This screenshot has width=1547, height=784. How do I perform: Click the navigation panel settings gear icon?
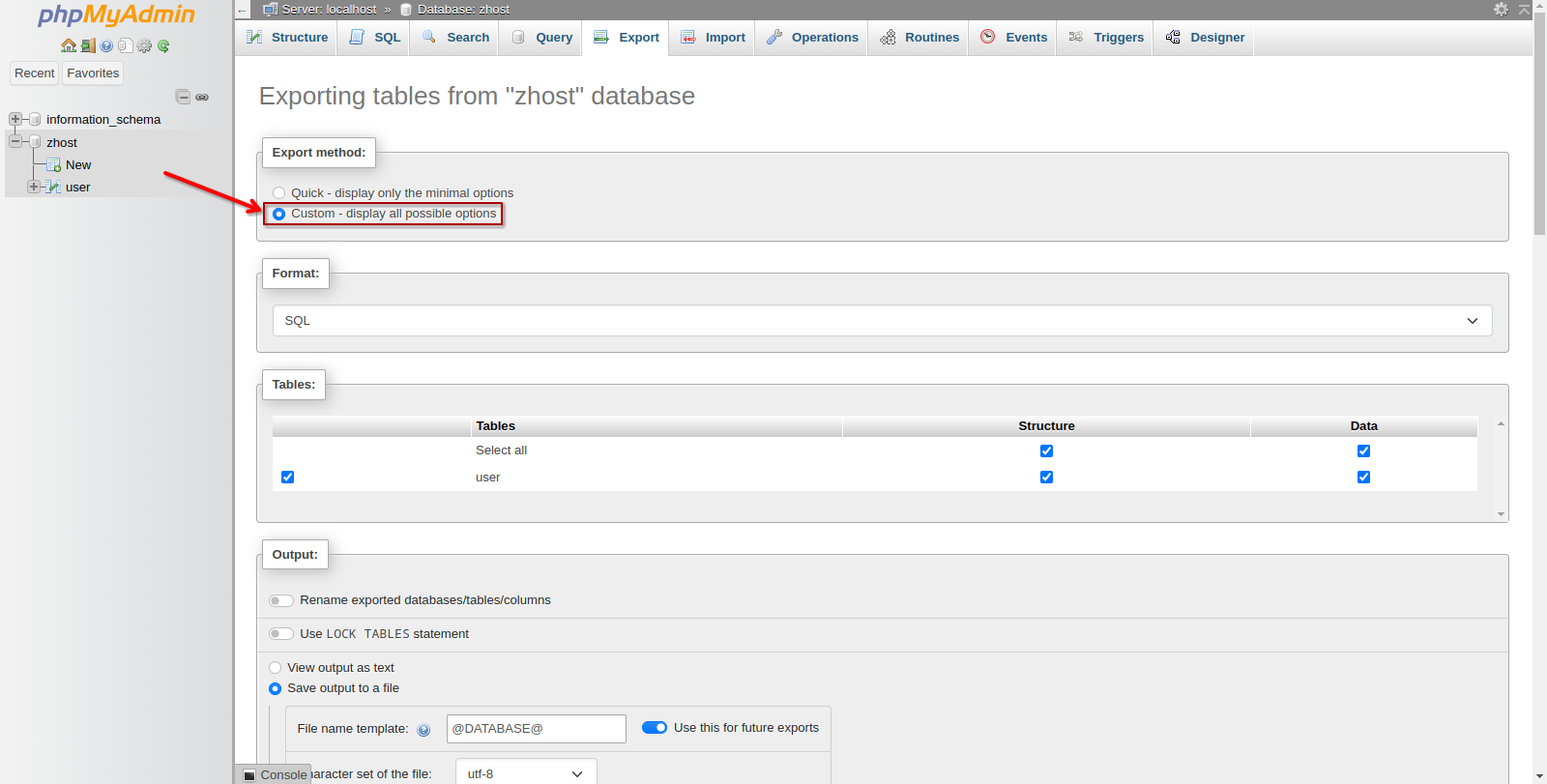point(144,45)
